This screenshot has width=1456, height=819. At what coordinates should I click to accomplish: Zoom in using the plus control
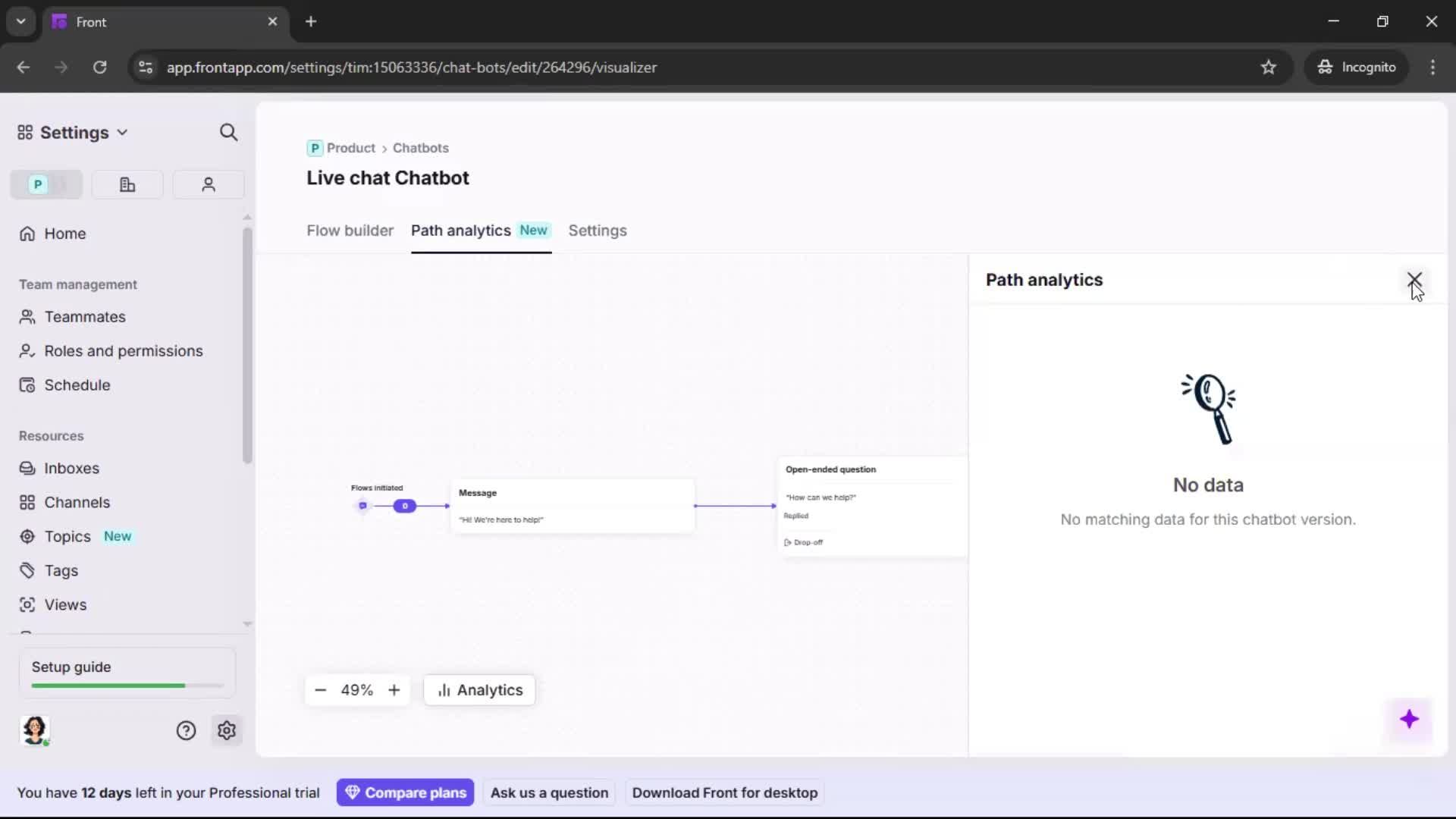394,690
